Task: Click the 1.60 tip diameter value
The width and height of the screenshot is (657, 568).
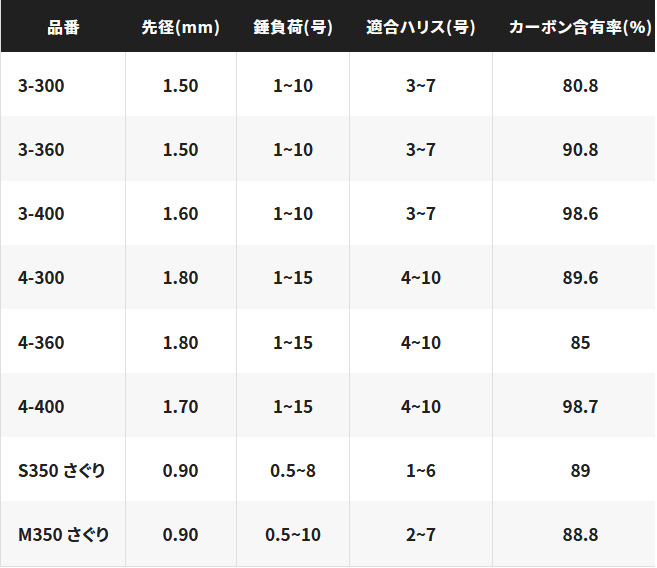Action: (180, 214)
